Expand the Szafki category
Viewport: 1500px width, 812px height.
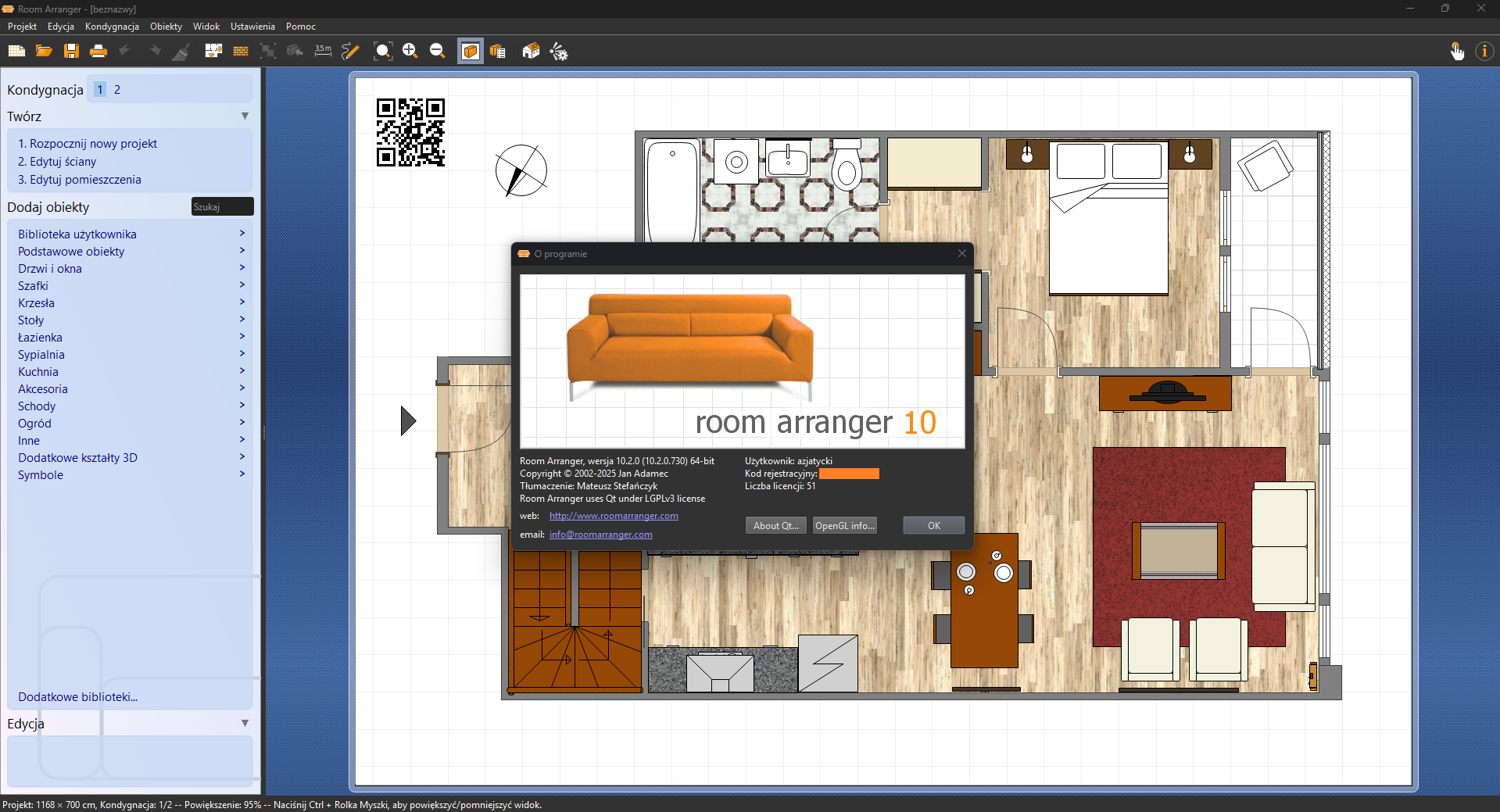[130, 285]
